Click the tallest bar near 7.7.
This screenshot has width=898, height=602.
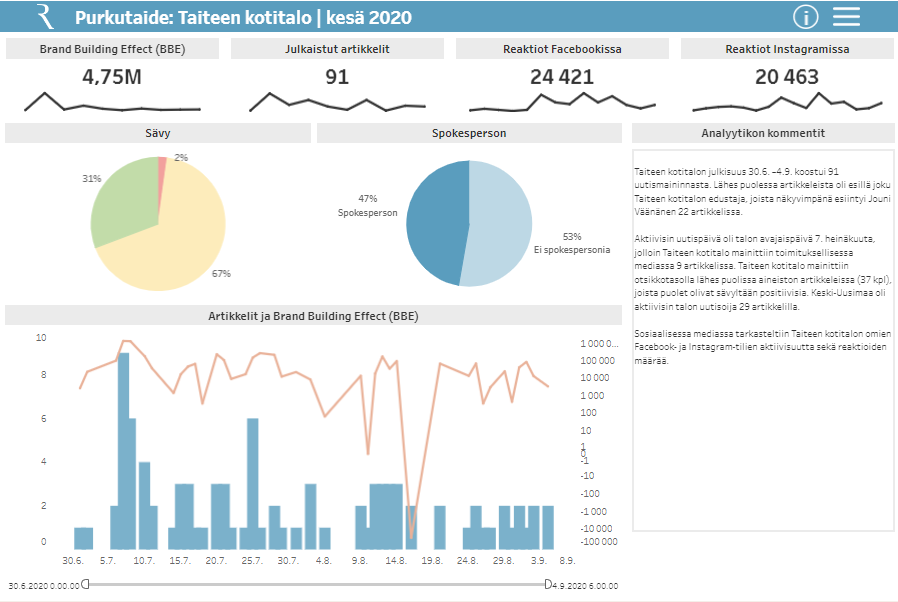coord(124,450)
